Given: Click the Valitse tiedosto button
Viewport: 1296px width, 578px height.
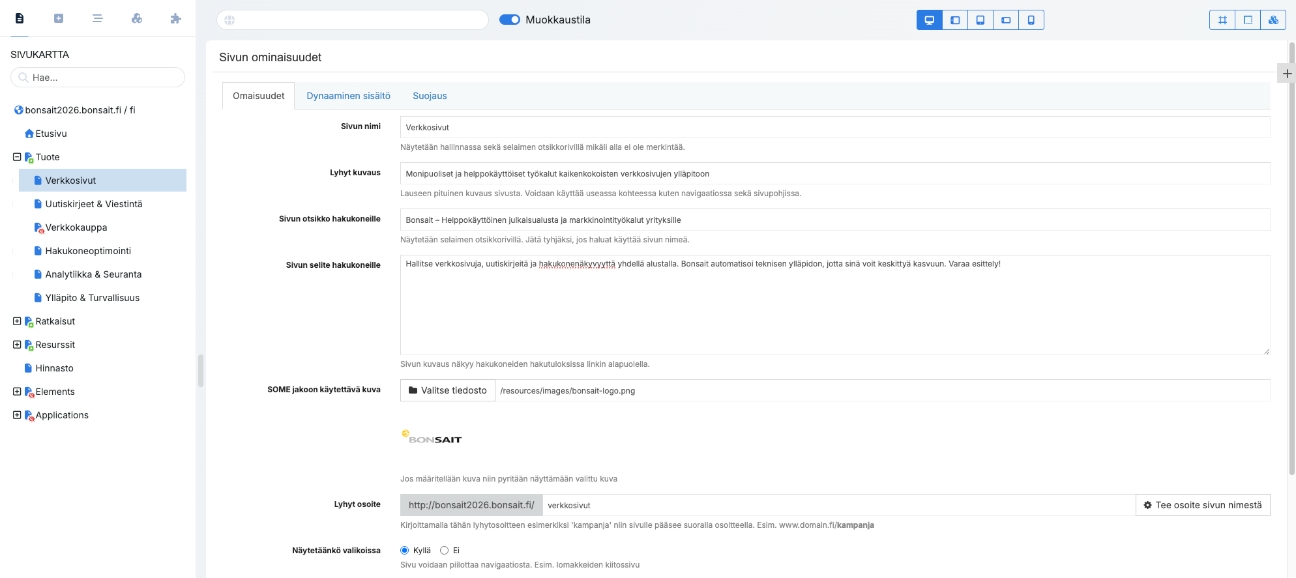Looking at the screenshot, I should click(448, 391).
